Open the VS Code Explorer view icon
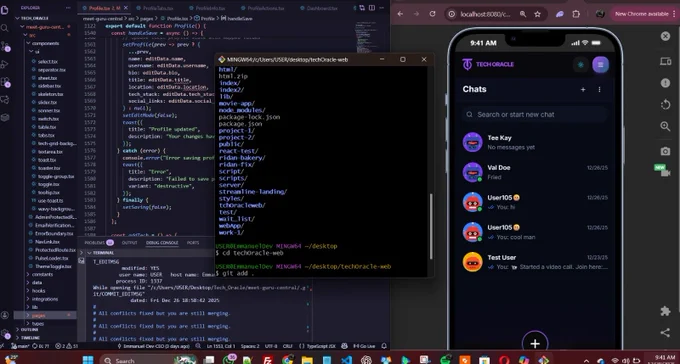 tap(4, 10)
